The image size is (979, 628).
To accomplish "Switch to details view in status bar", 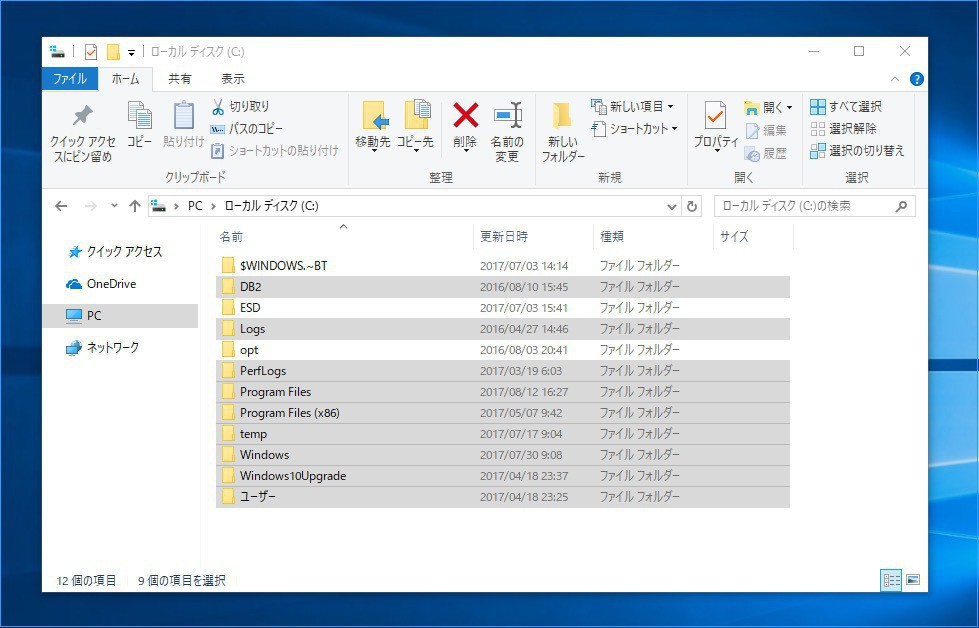I will point(890,580).
